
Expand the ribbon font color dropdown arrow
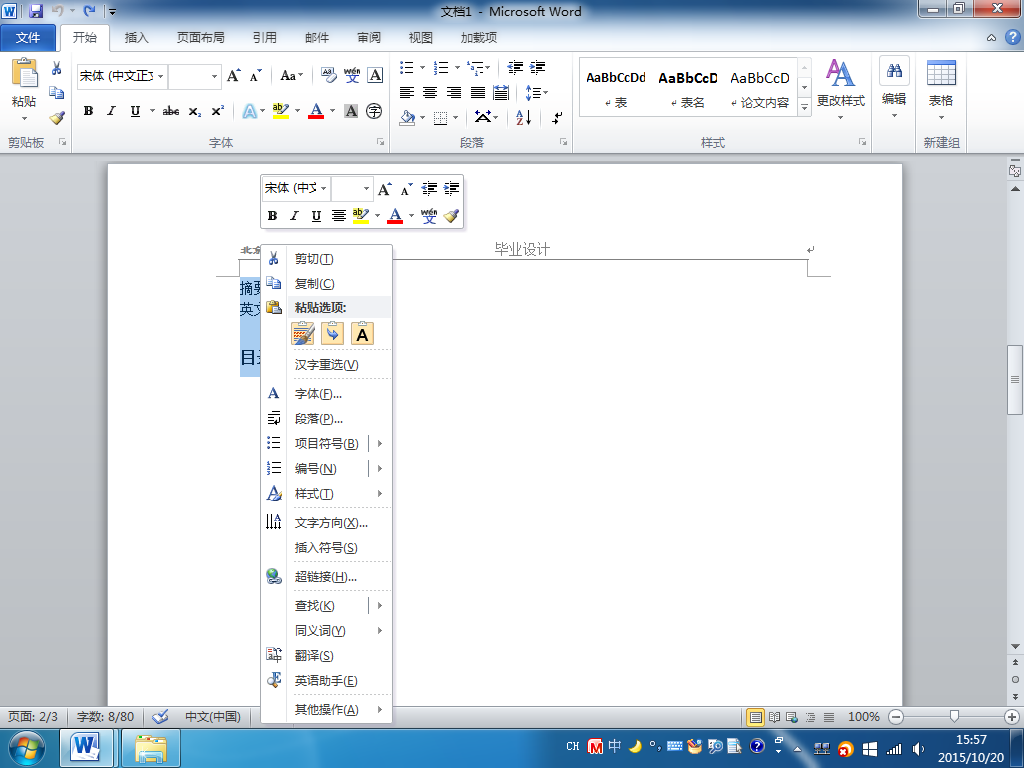coord(332,111)
